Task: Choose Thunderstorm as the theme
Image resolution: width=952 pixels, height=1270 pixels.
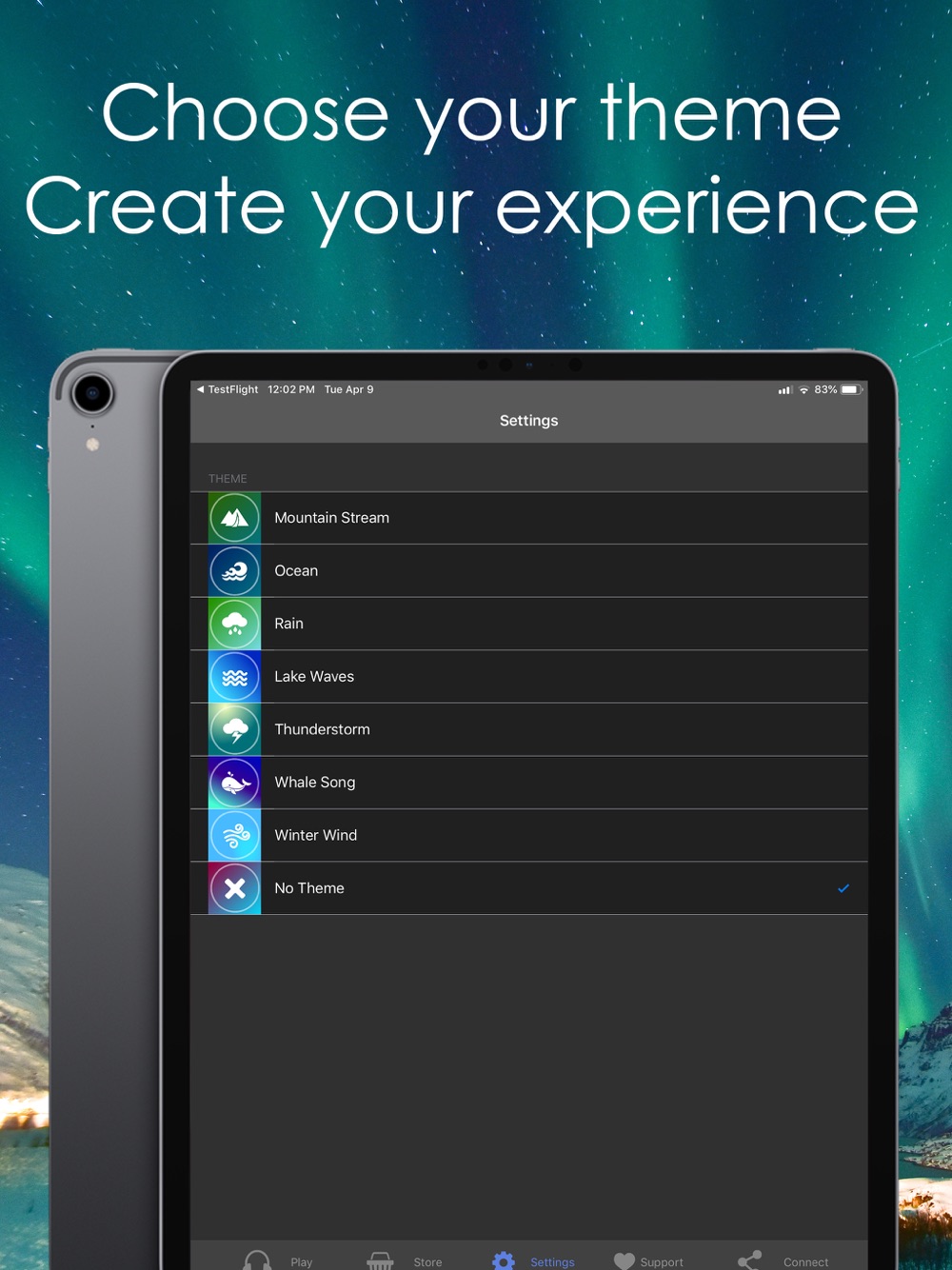Action: 529,729
